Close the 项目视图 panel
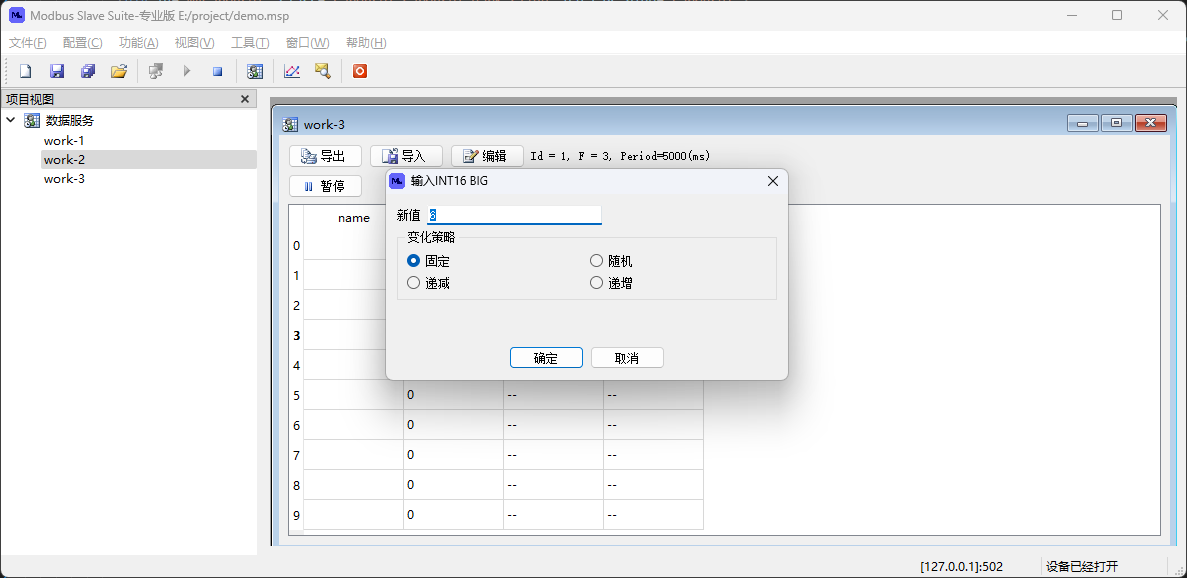This screenshot has width=1187, height=578. (245, 99)
